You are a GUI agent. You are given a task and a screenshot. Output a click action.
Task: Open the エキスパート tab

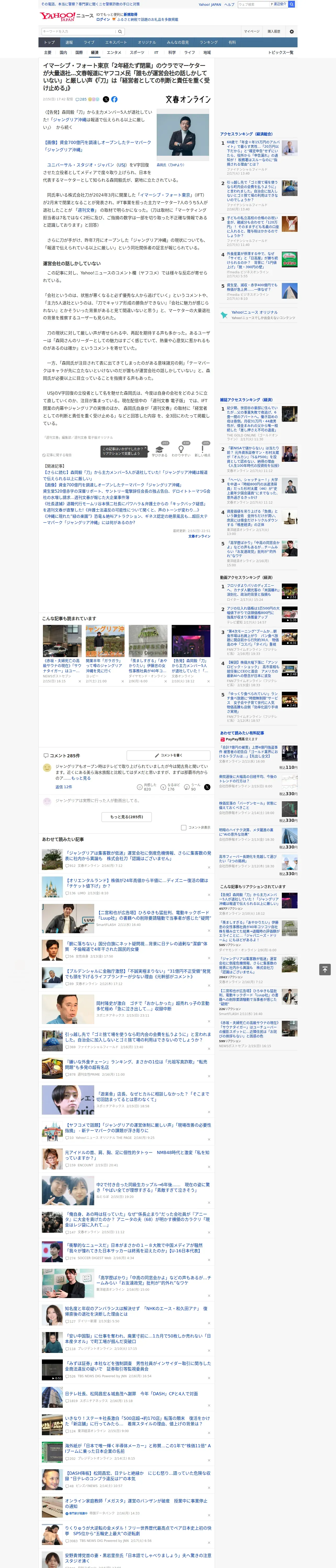point(116,42)
